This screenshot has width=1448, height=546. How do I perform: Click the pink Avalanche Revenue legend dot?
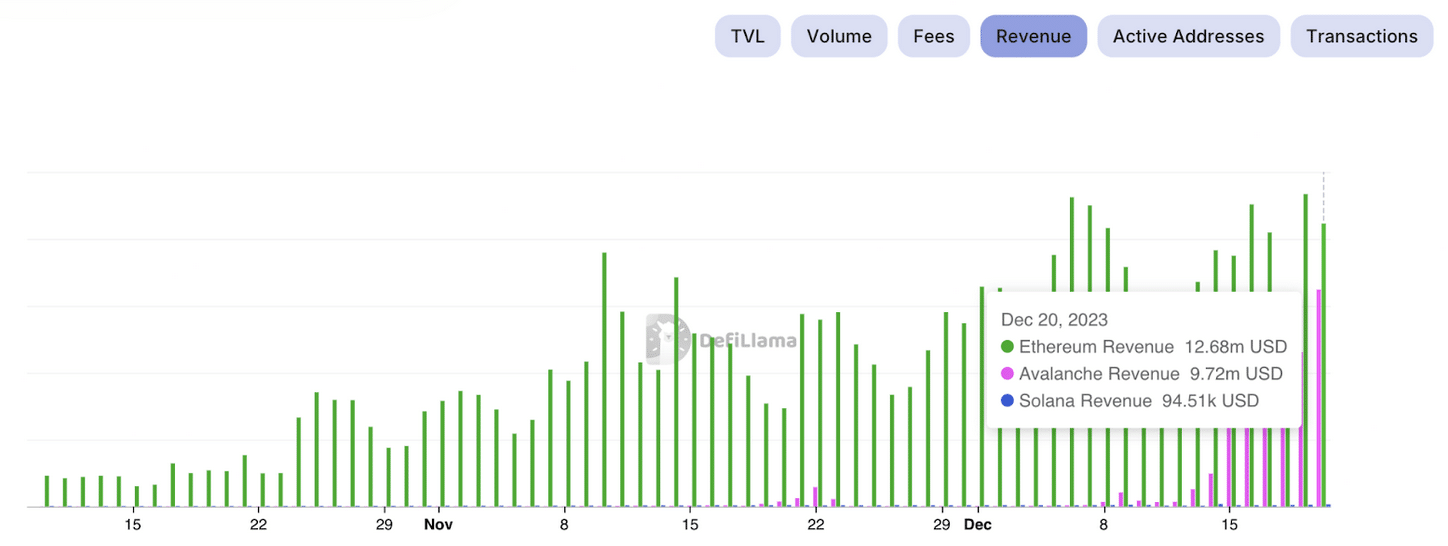click(x=1008, y=374)
